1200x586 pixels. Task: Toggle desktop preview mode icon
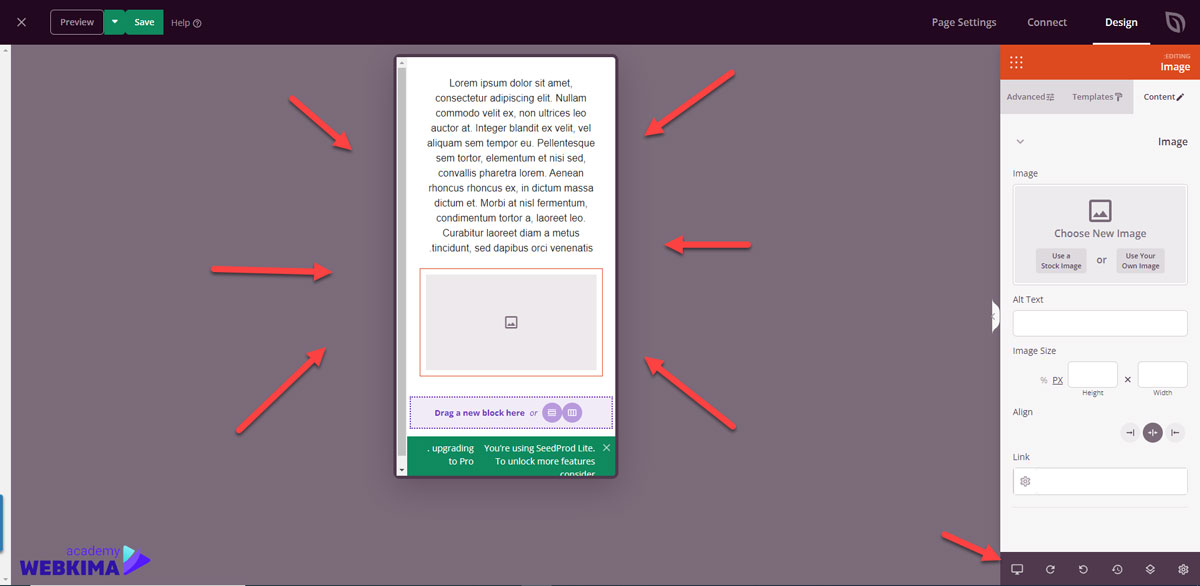tap(1017, 569)
